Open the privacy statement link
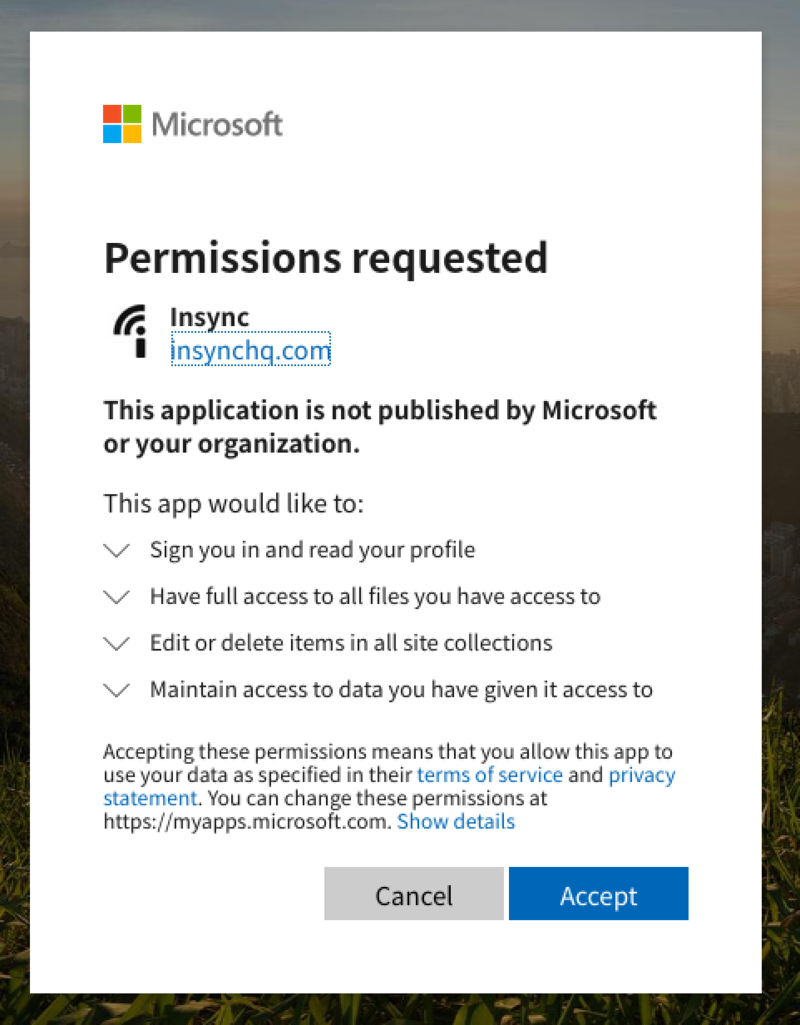 641,775
